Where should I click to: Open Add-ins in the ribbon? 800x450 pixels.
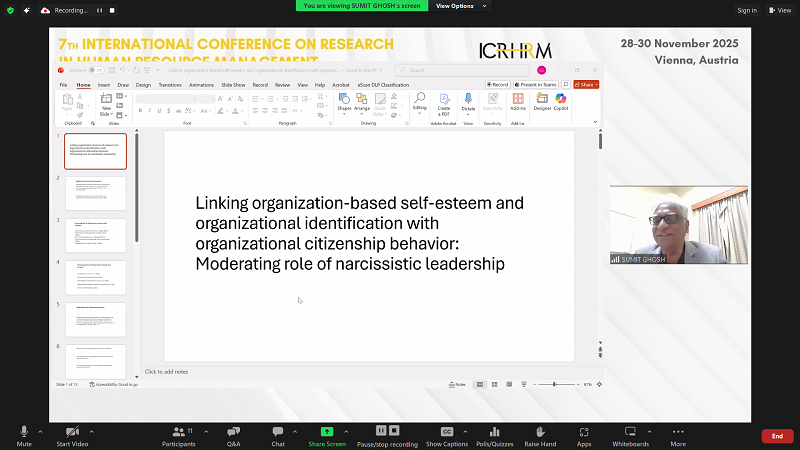518,102
